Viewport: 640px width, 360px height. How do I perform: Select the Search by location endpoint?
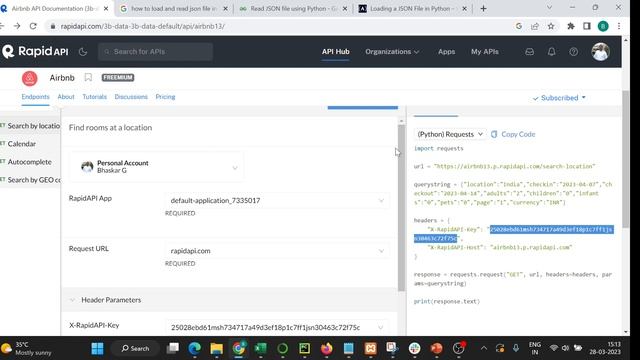[31, 126]
